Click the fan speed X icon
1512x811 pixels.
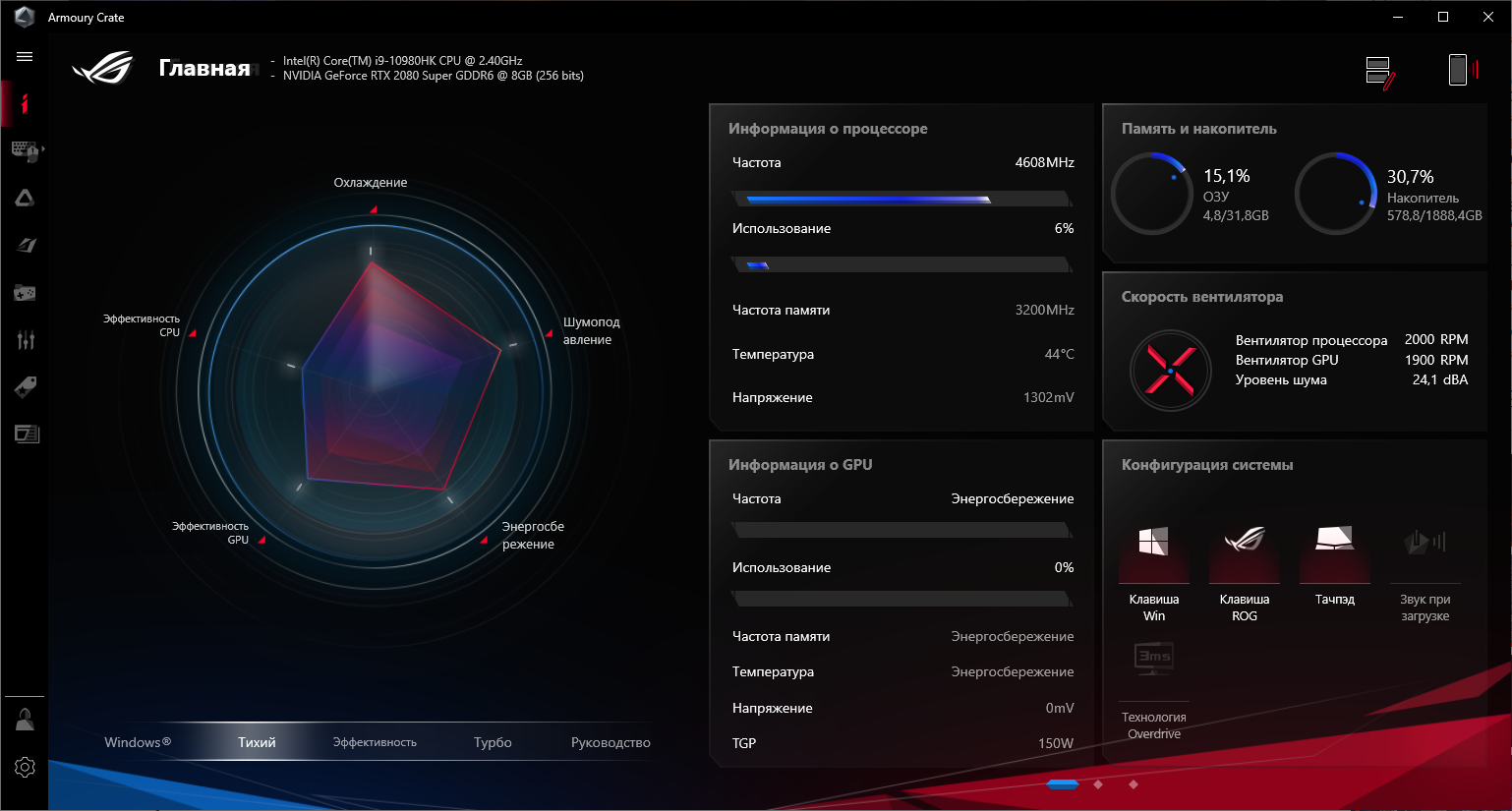pyautogui.click(x=1170, y=371)
